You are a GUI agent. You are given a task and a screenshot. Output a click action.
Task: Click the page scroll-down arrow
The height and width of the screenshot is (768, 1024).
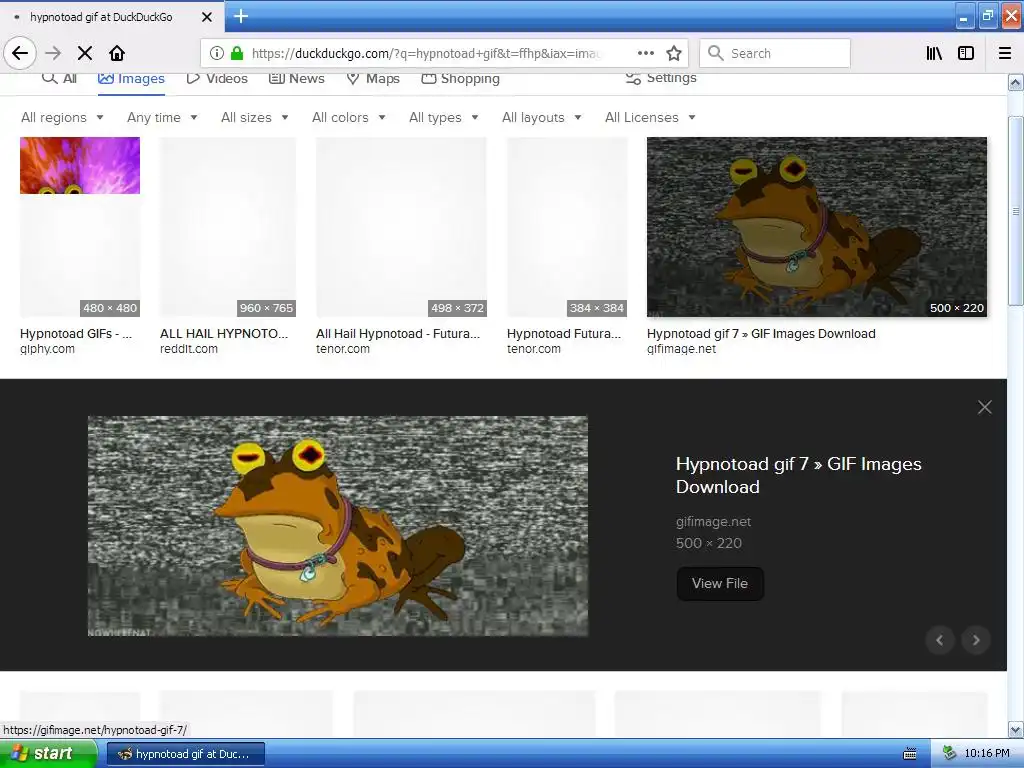click(x=1015, y=729)
